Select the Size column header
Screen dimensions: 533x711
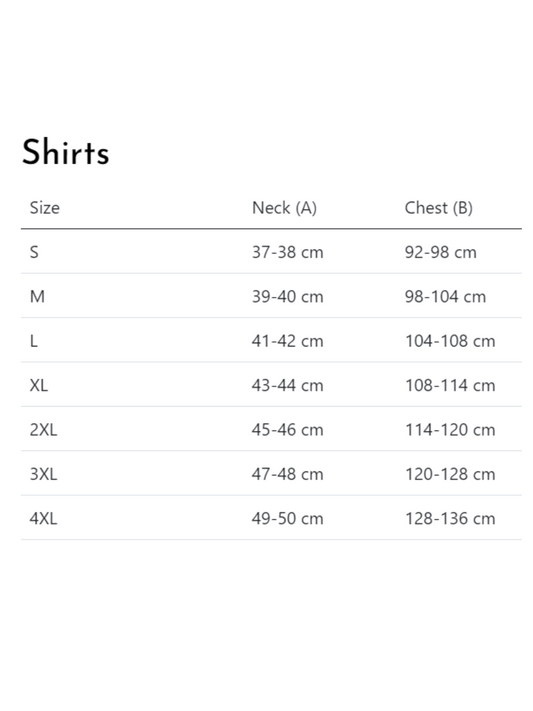tap(44, 208)
